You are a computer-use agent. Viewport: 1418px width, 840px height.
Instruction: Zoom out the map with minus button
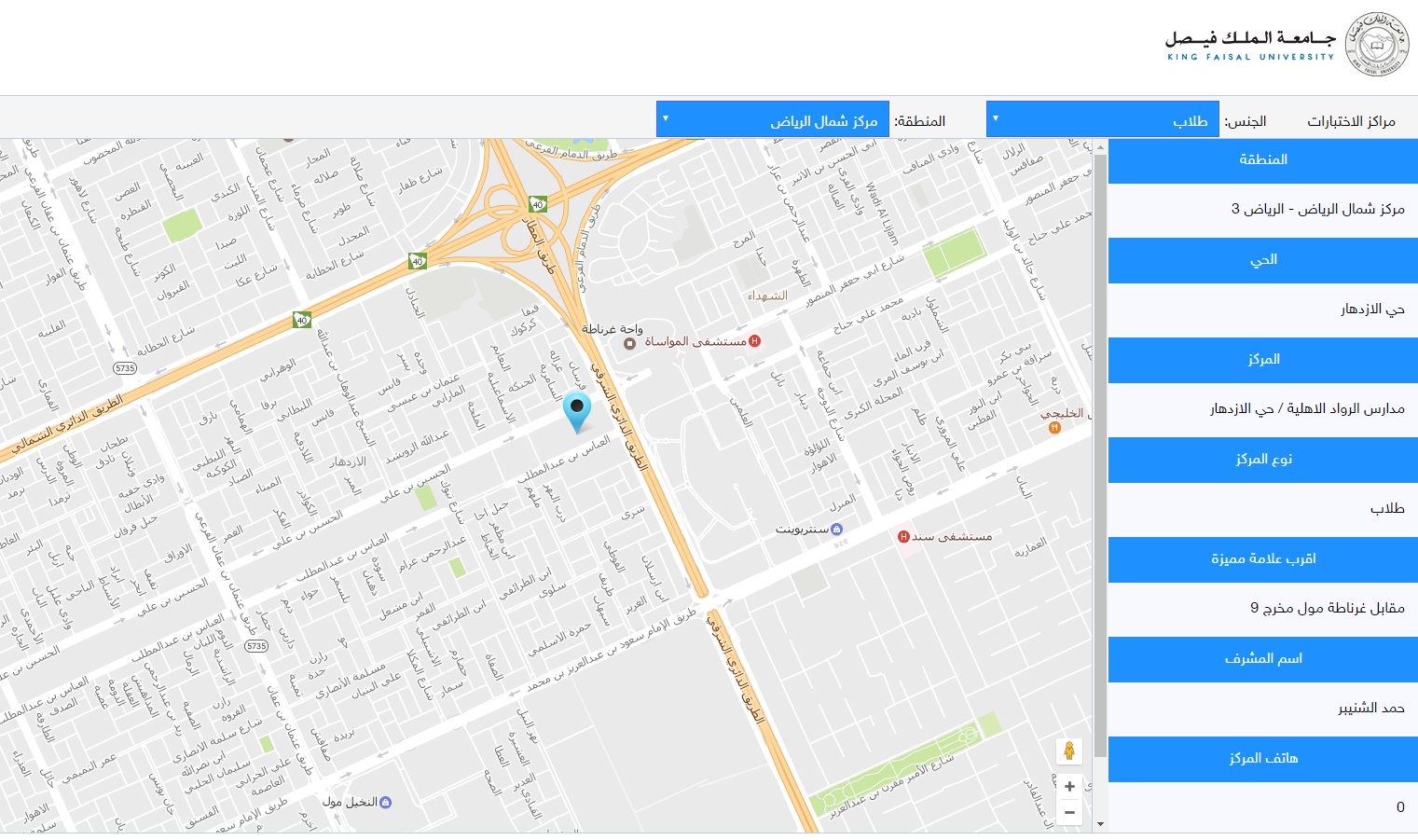1069,812
